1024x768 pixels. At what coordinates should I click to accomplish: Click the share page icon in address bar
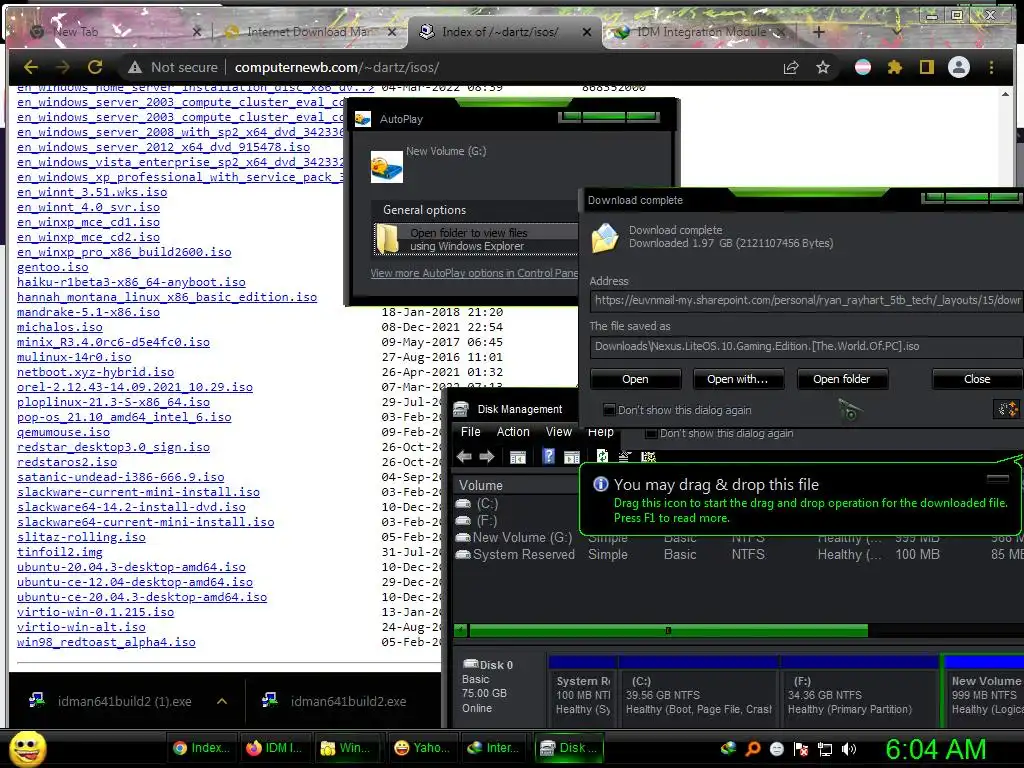[791, 67]
